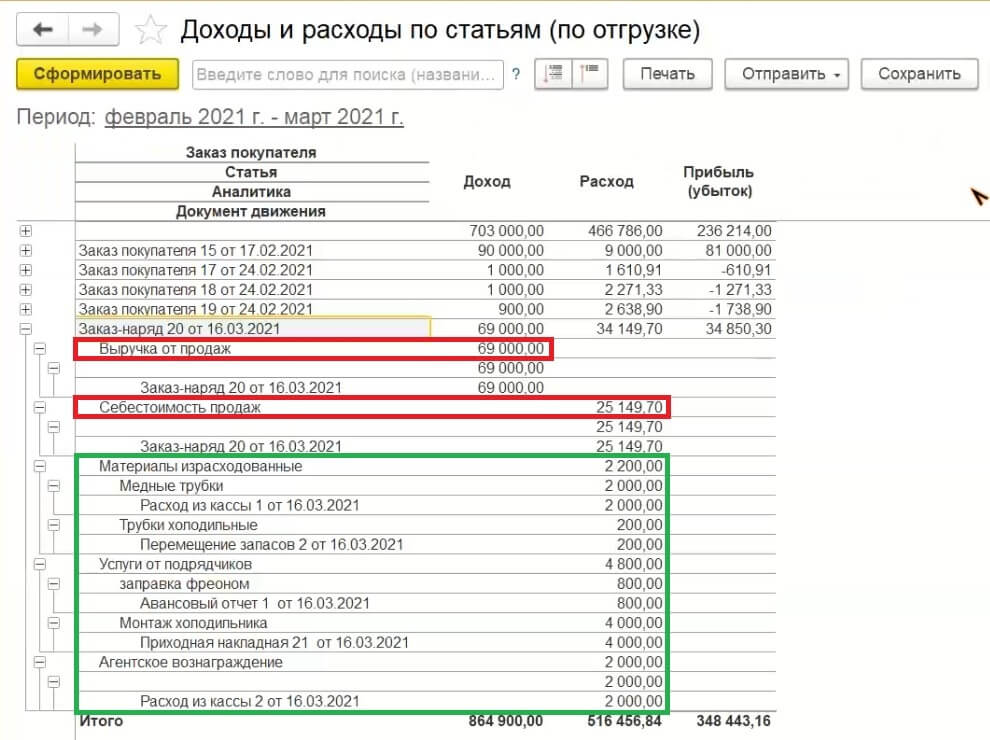Open Расход из кассы 2 от 16.03.2021
The height and width of the screenshot is (740, 990).
[x=249, y=701]
